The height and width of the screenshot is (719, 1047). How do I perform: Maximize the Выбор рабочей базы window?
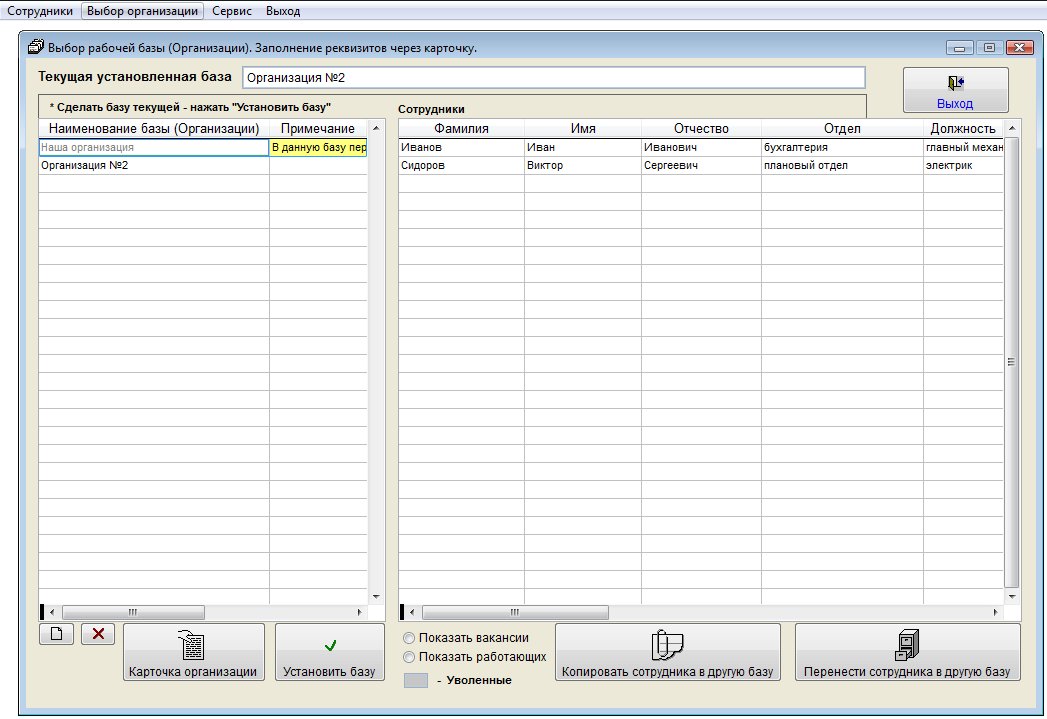990,48
